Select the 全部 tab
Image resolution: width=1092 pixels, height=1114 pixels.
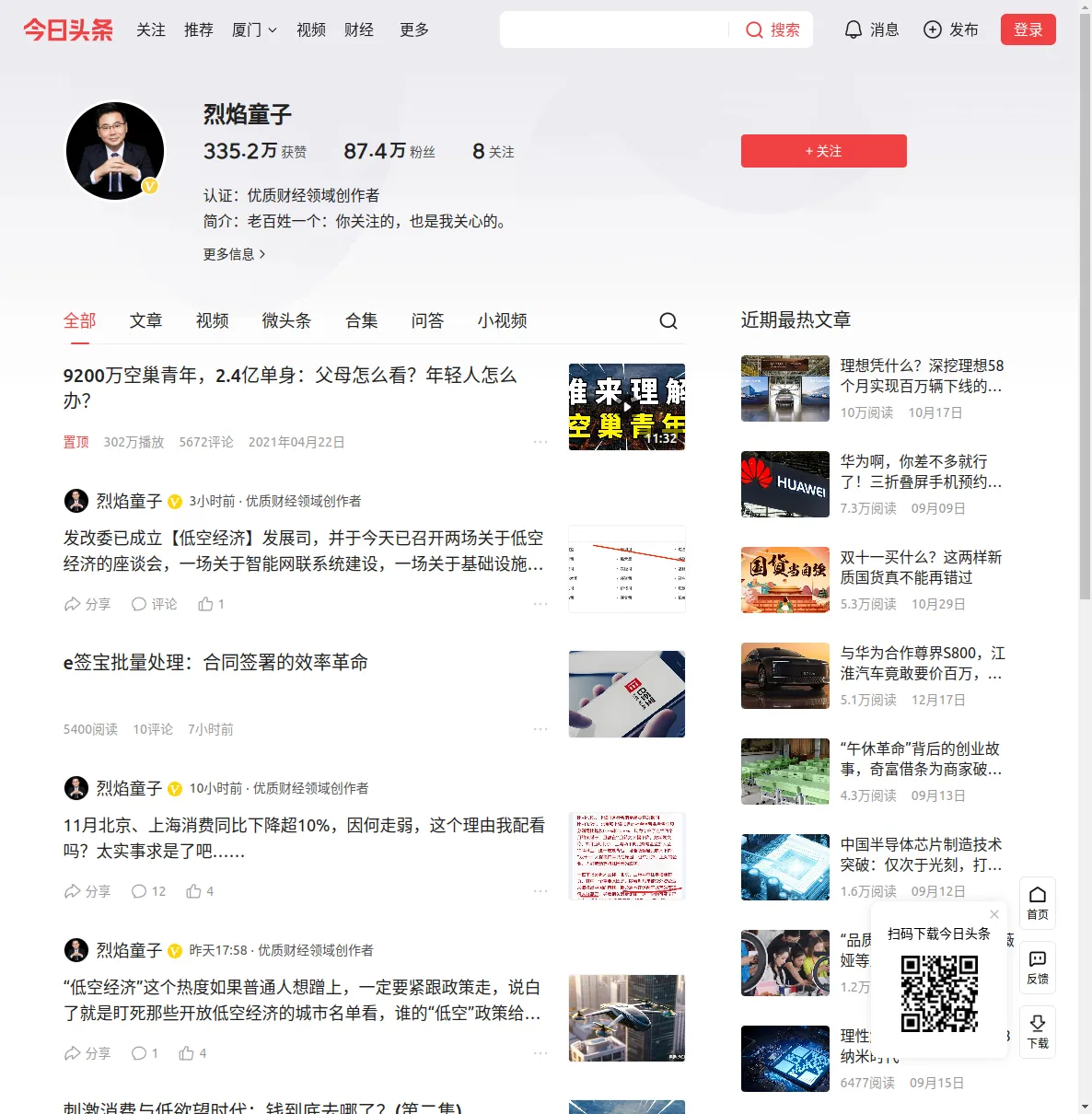pos(80,320)
